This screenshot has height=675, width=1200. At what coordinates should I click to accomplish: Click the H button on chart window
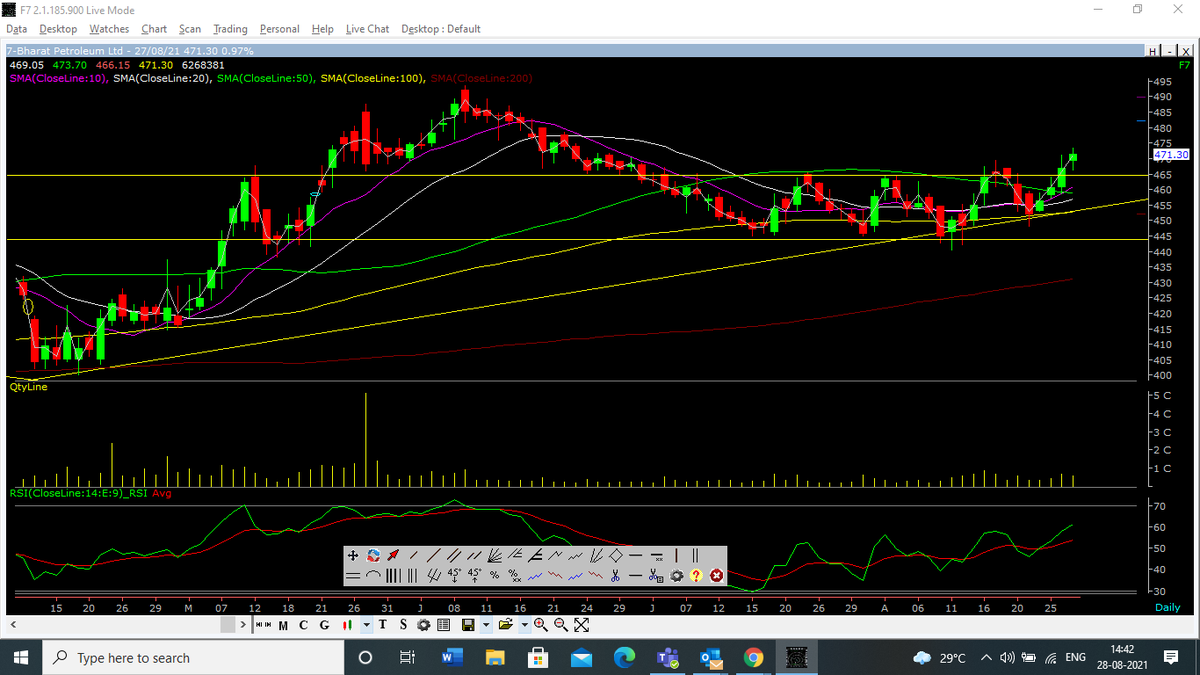point(1153,50)
